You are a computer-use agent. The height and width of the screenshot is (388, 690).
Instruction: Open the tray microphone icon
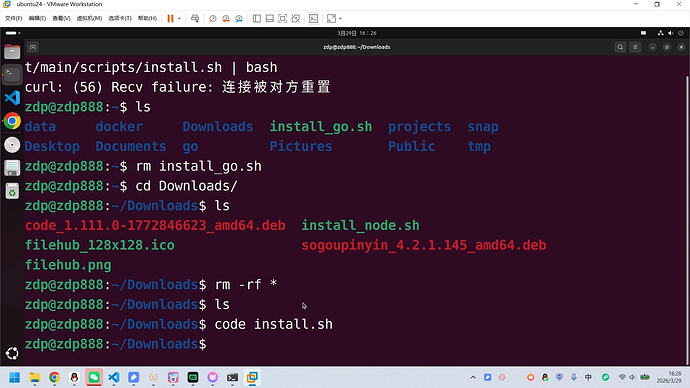[574, 377]
